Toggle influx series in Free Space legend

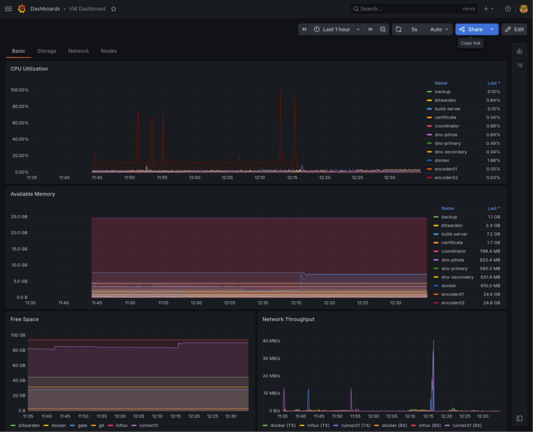(x=121, y=426)
